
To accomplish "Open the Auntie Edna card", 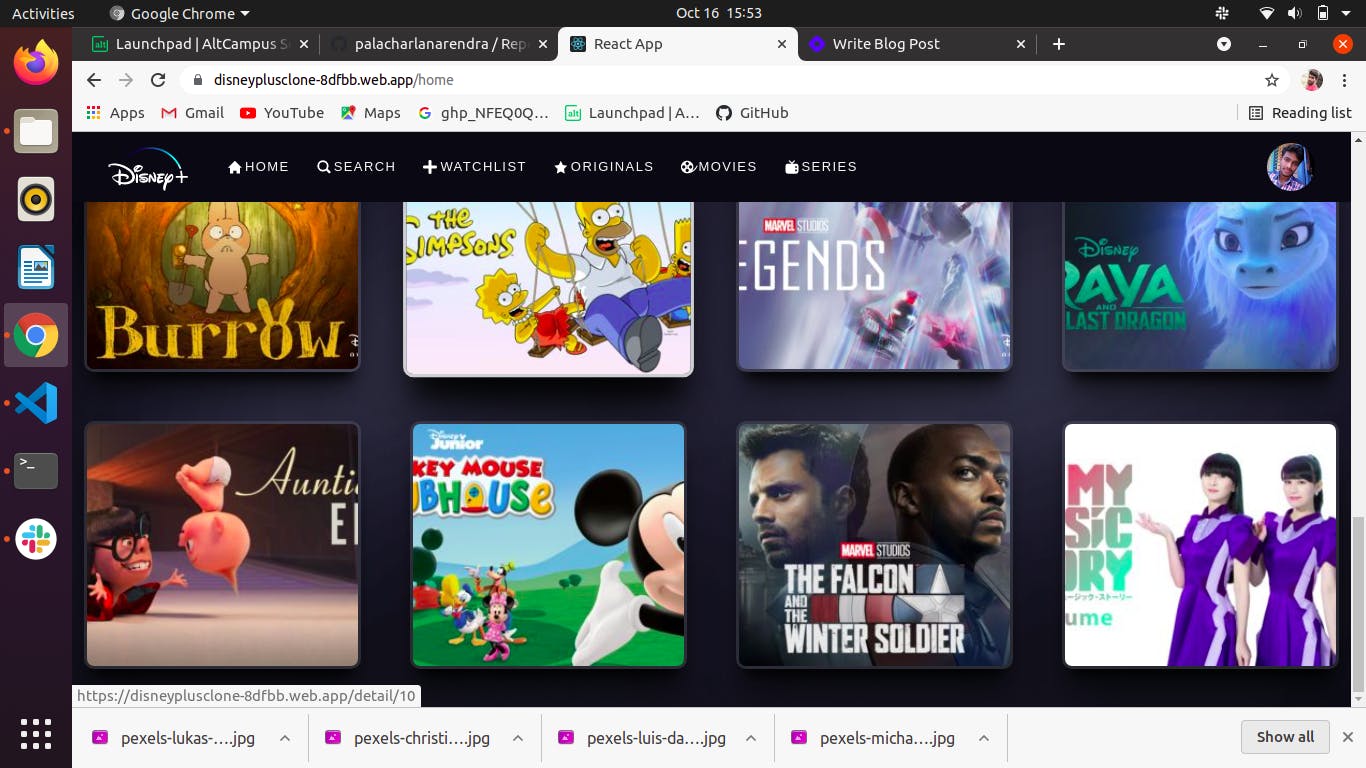I will coord(222,545).
